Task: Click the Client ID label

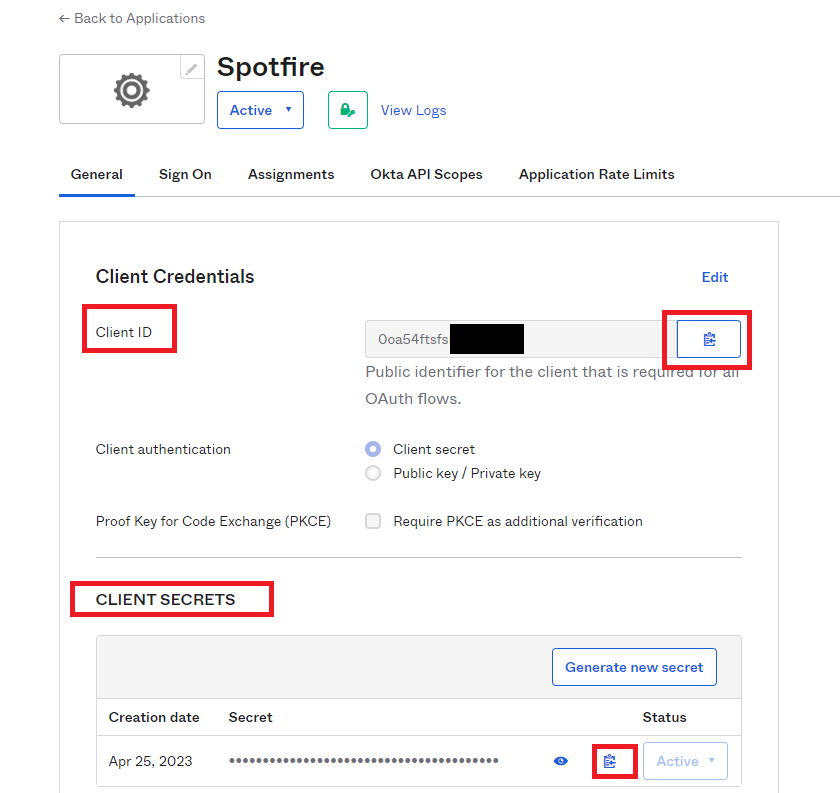Action: click(x=124, y=332)
